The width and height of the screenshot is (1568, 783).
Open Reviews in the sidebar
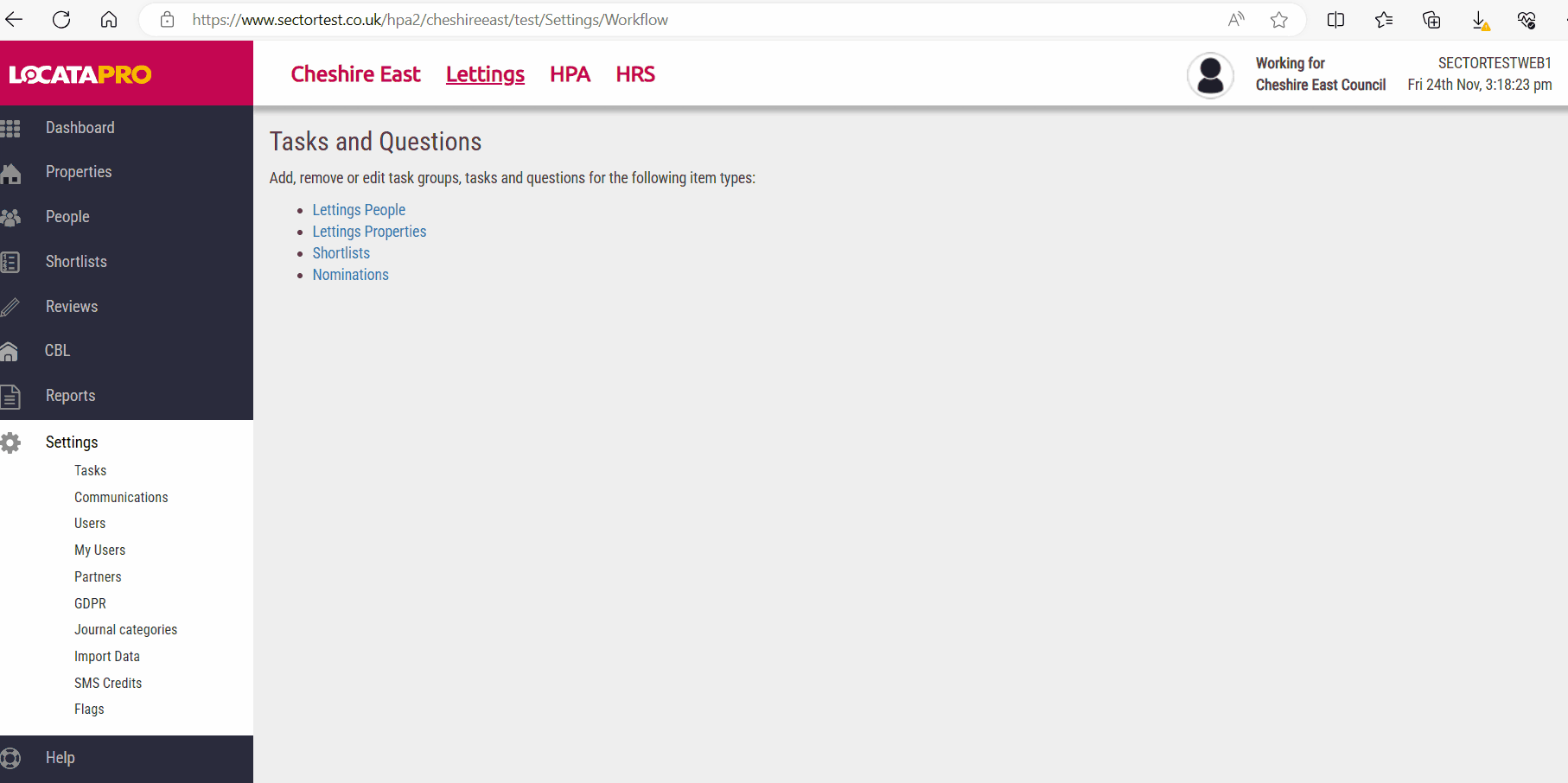coord(72,307)
